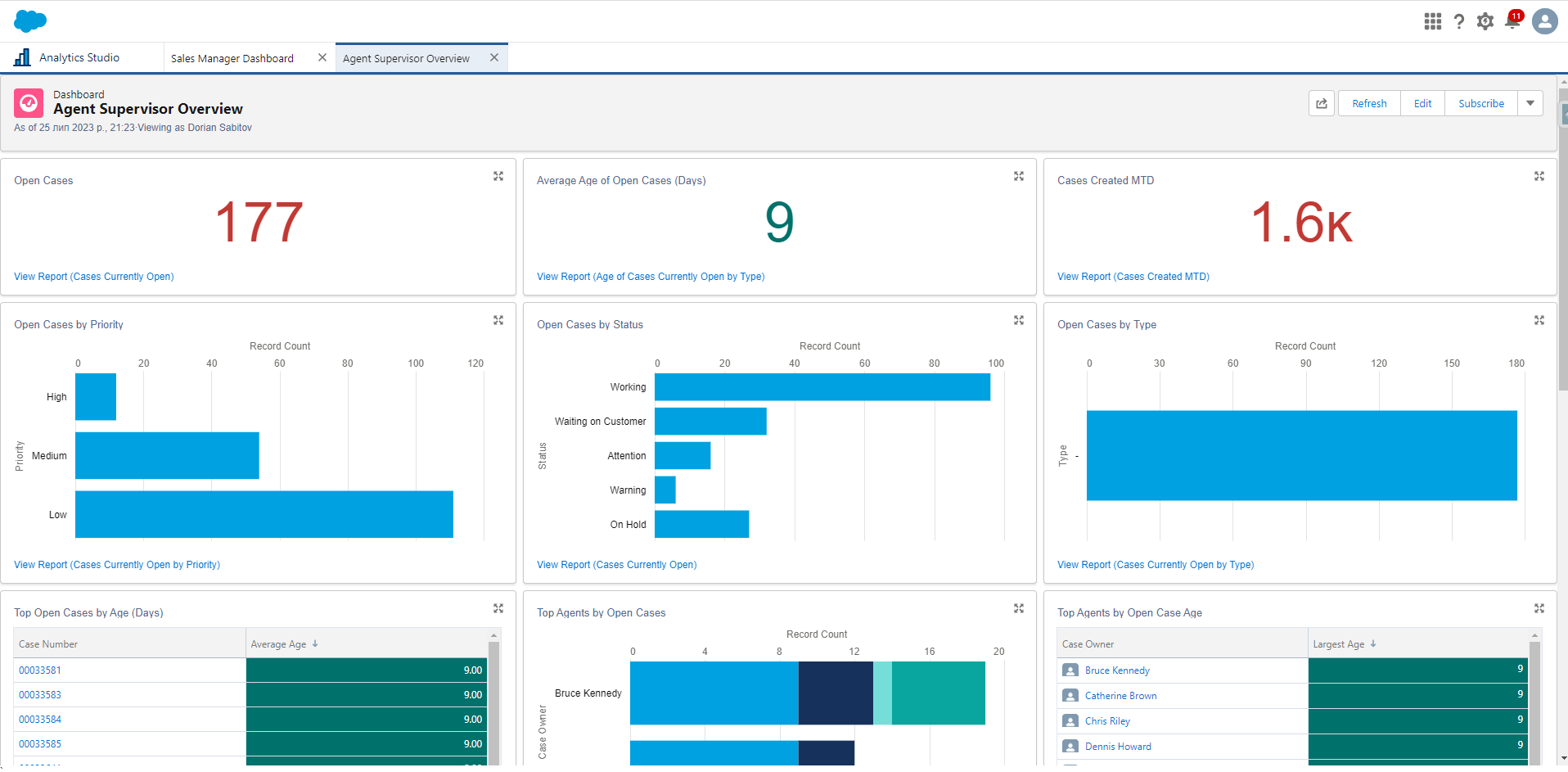1568x772 pixels.
Task: Open the user profile avatar
Action: click(x=1544, y=21)
